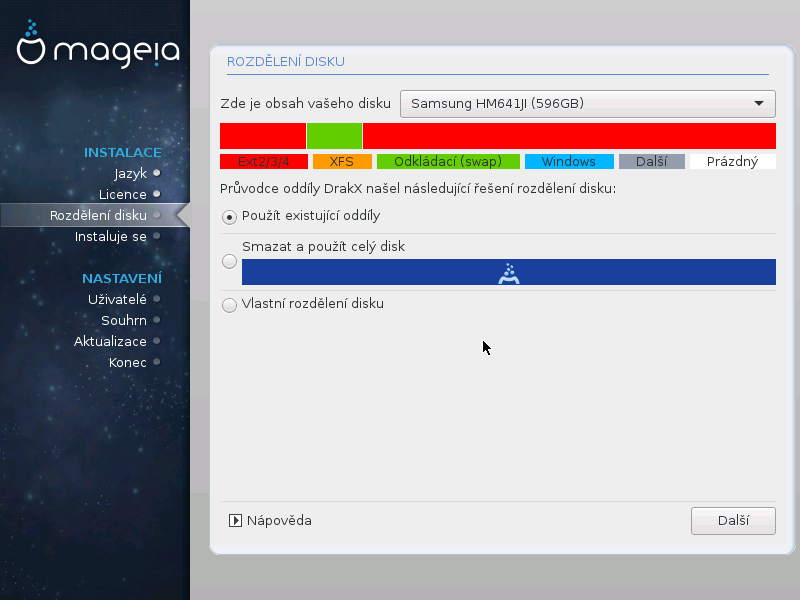Select the Instaluje se sidebar step
Image resolution: width=800 pixels, height=600 pixels.
pyautogui.click(x=111, y=236)
